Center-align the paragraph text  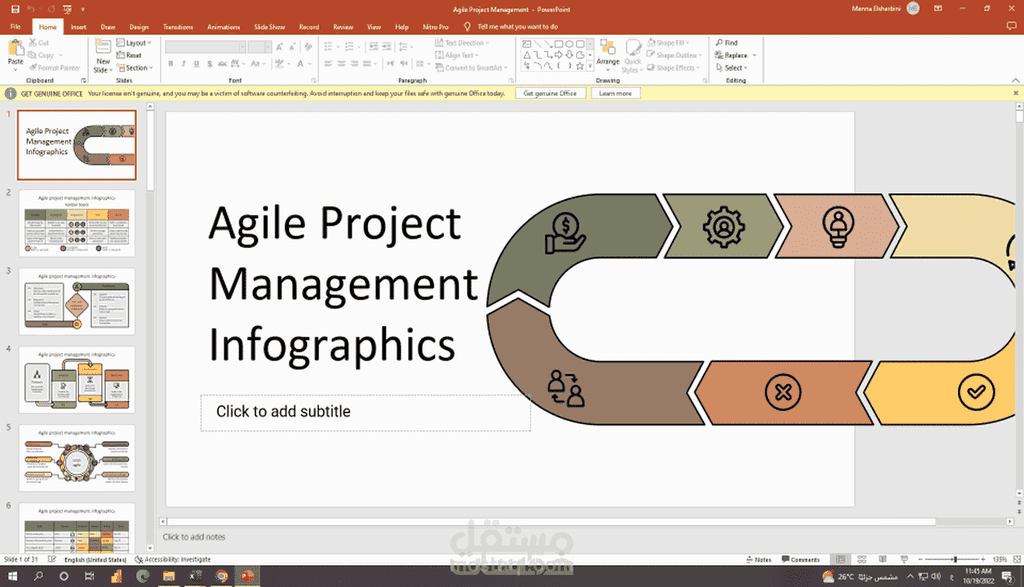[x=341, y=64]
